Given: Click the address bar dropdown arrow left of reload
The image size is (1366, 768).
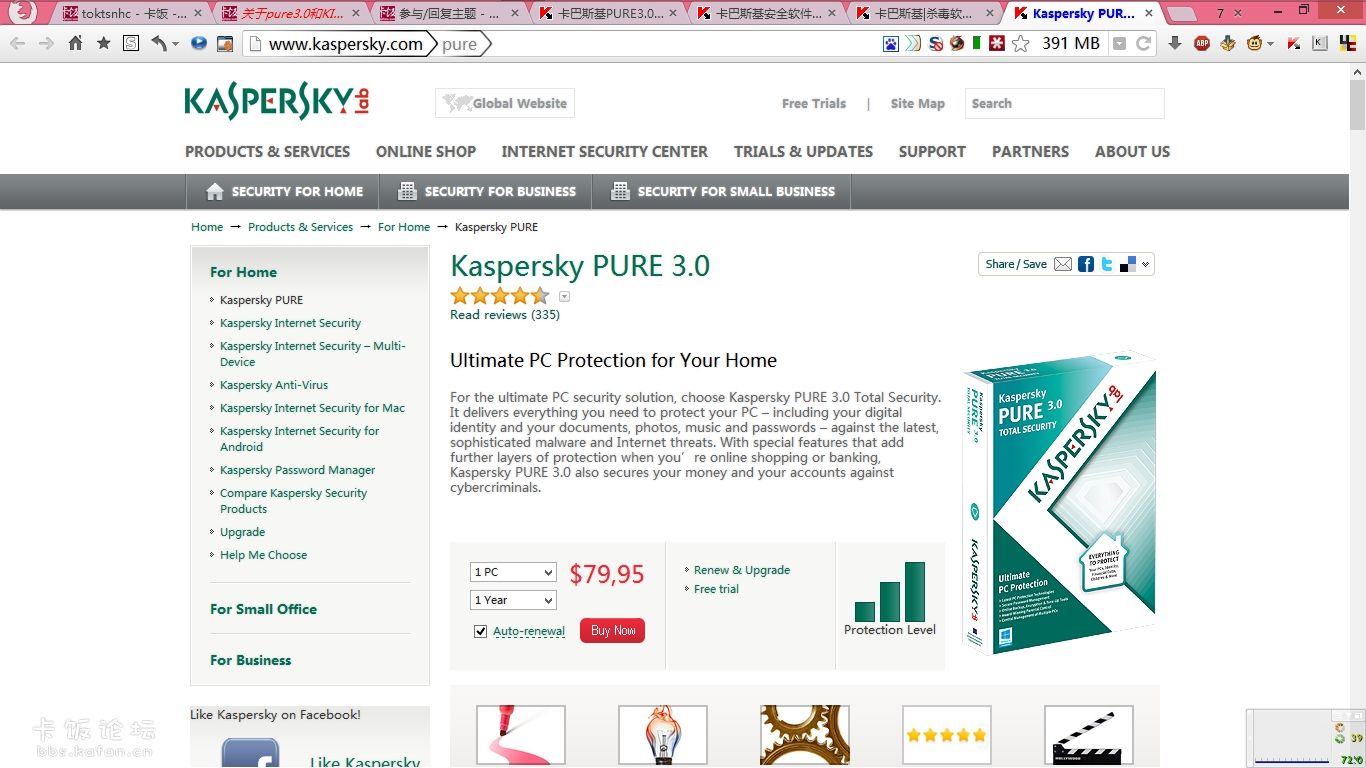Looking at the screenshot, I should click(x=1119, y=44).
